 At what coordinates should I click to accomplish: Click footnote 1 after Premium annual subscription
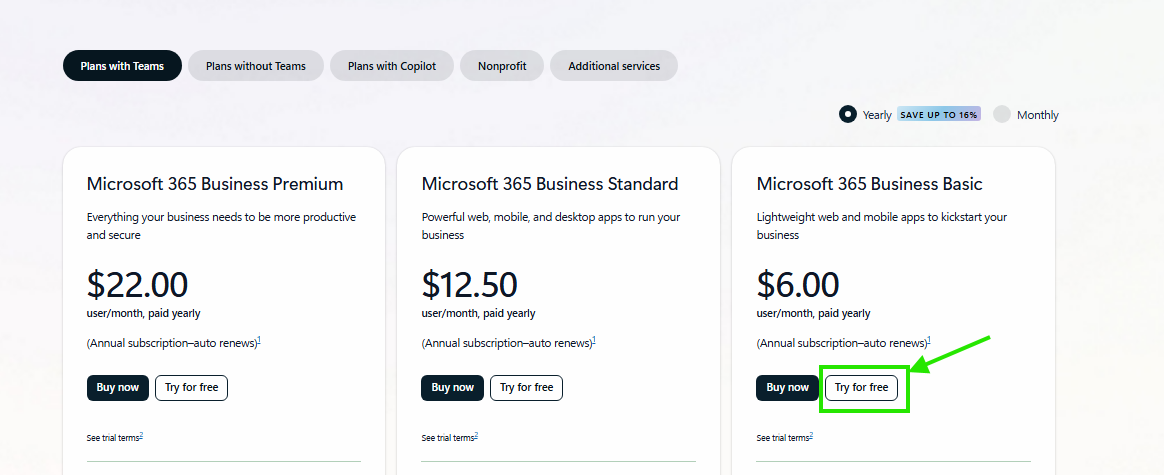259,341
